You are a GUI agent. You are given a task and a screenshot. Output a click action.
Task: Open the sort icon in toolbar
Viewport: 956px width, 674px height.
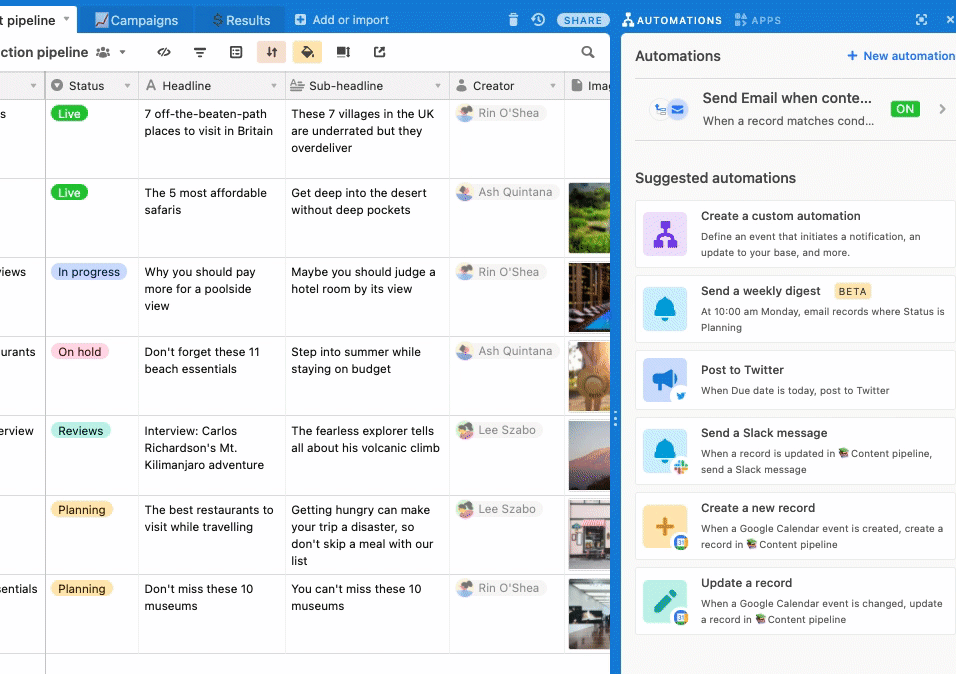[x=271, y=52]
